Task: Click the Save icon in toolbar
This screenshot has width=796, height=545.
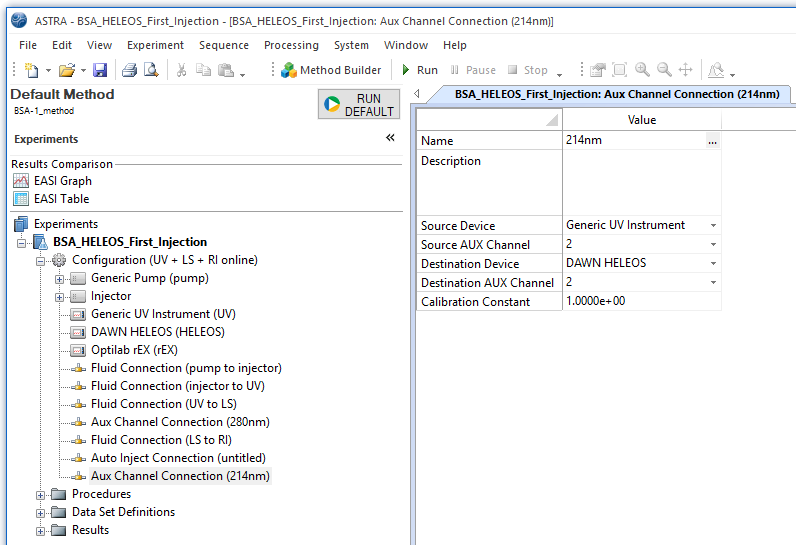Action: 100,70
